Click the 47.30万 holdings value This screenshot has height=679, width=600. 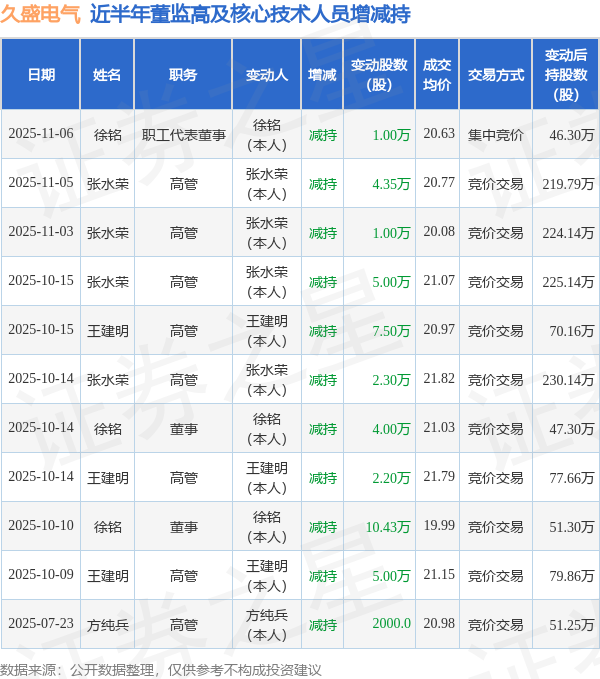pyautogui.click(x=571, y=429)
